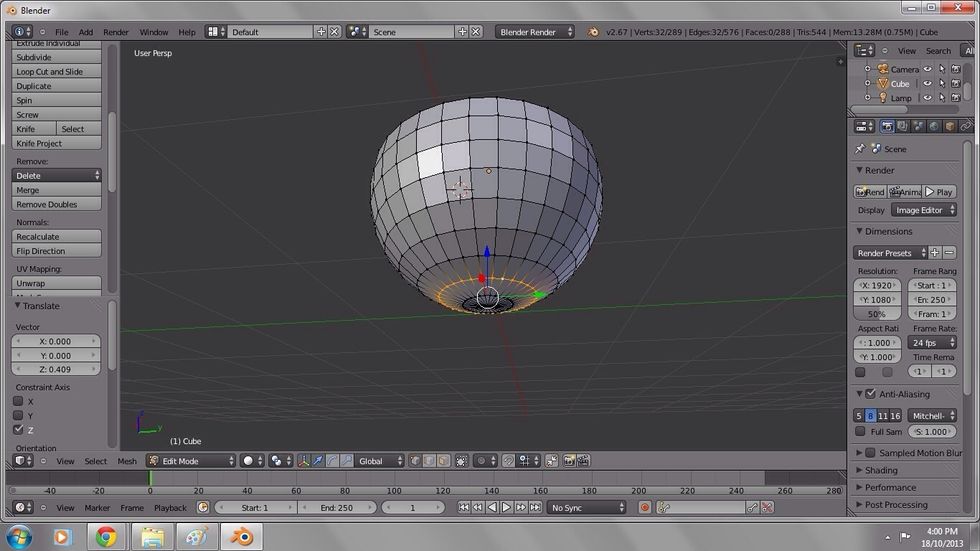
Task: Open the Mitchell filter dropdown
Action: (x=932, y=415)
